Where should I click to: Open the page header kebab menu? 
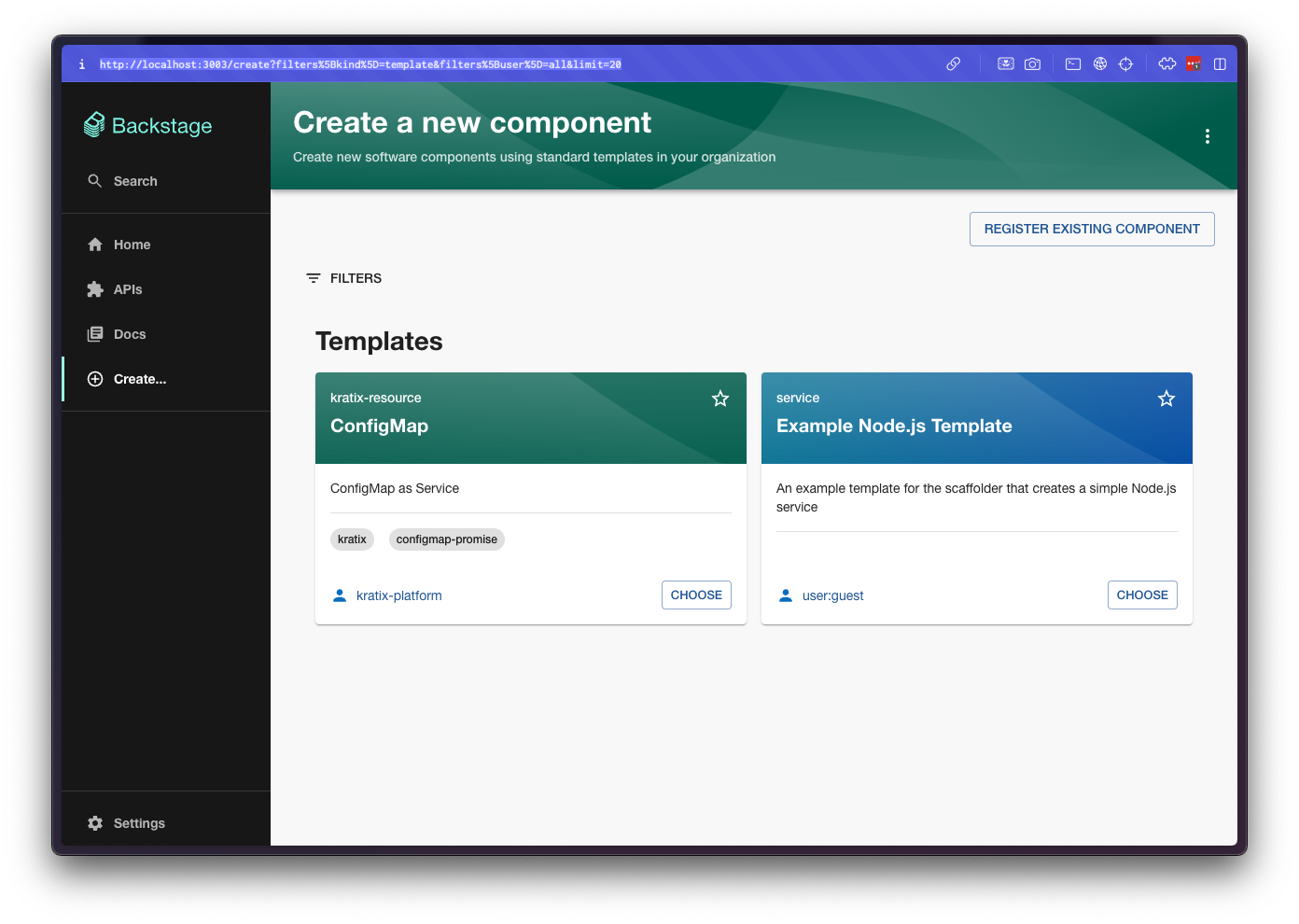(1208, 136)
